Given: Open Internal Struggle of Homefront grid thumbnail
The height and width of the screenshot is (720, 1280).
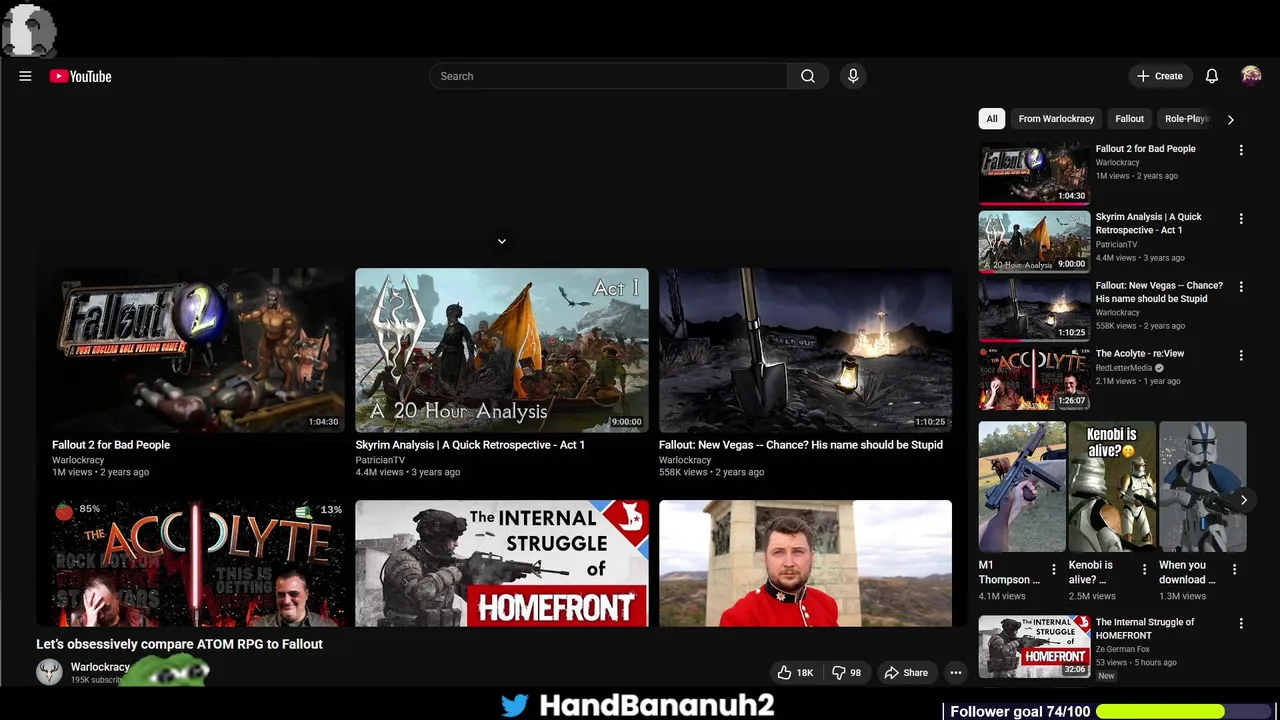Looking at the screenshot, I should tap(502, 563).
